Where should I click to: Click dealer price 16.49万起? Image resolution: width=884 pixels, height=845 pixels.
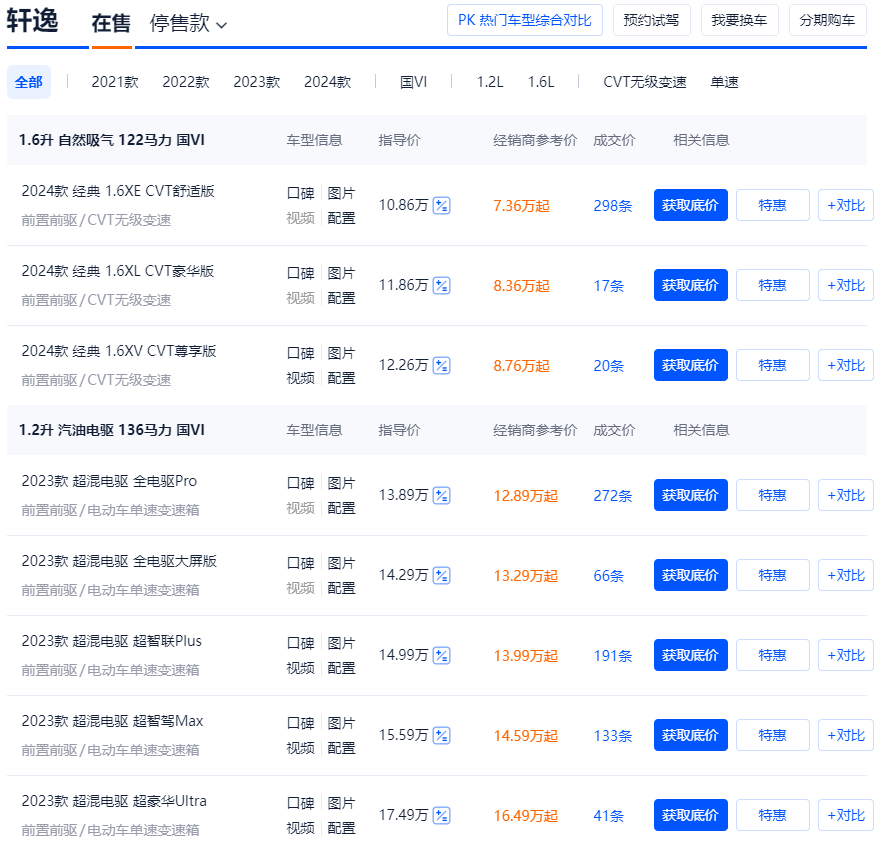pyautogui.click(x=526, y=816)
